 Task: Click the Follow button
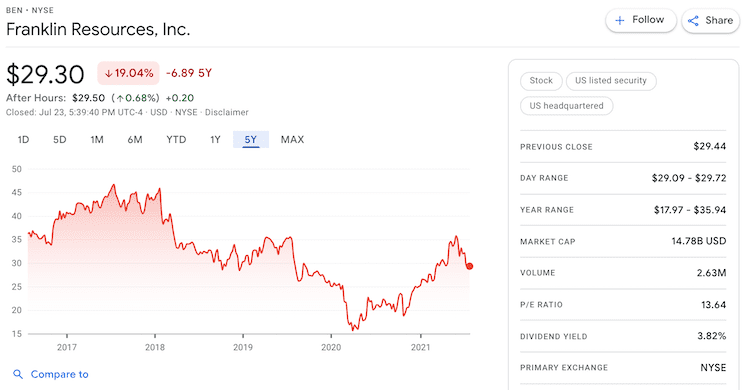point(641,20)
